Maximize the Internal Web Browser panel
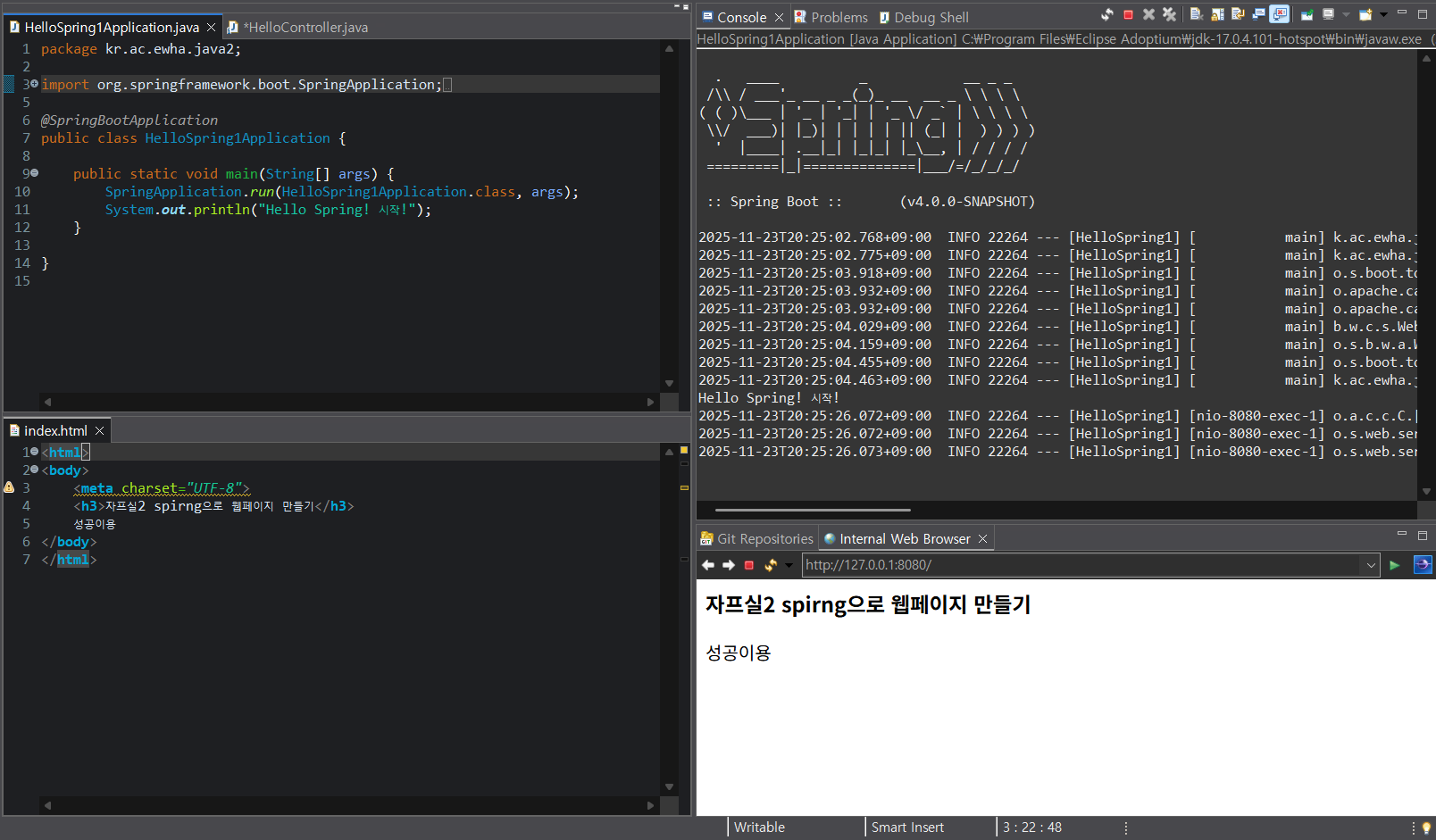1436x840 pixels. [1423, 536]
